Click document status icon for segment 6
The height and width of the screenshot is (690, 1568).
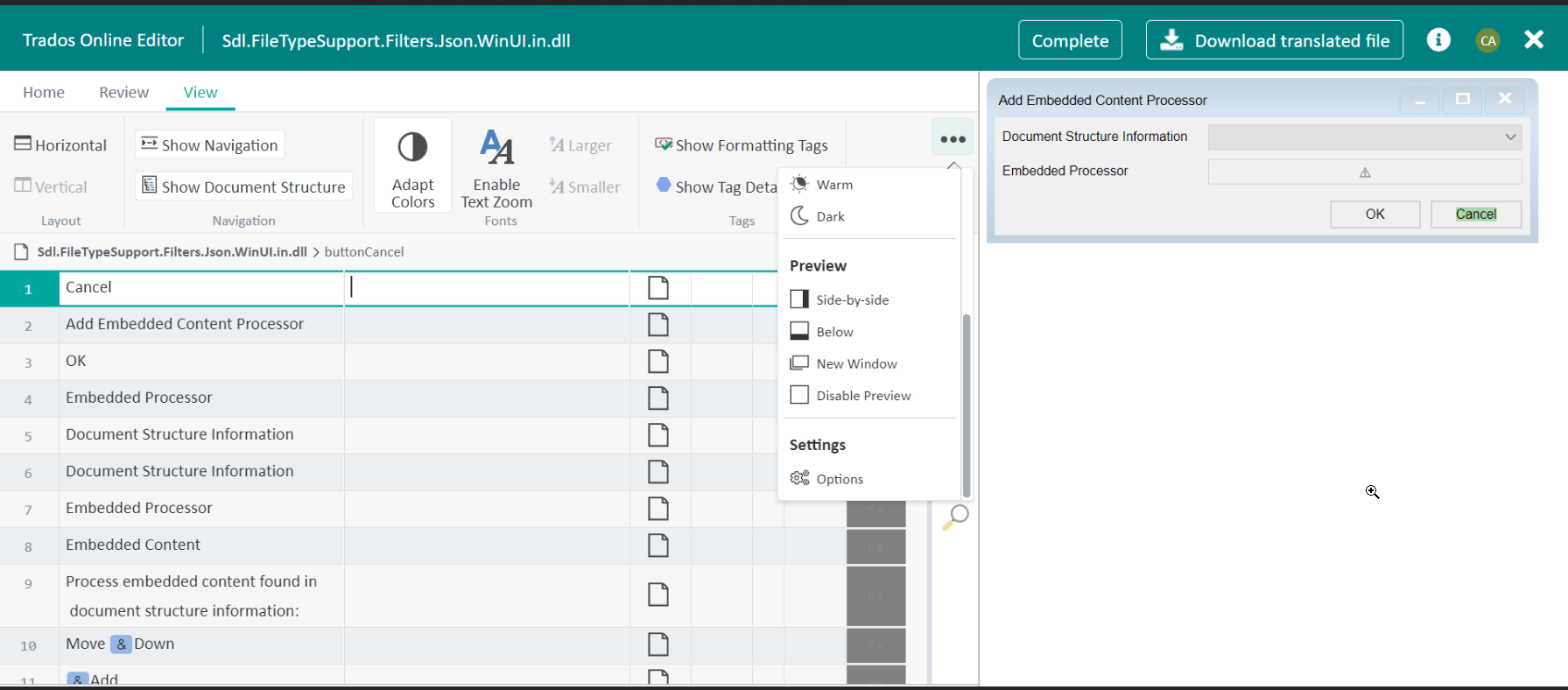pyautogui.click(x=658, y=472)
